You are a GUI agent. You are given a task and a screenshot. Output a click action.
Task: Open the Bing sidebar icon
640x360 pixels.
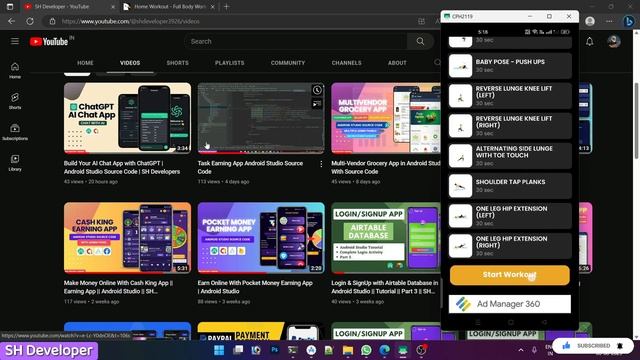click(629, 21)
